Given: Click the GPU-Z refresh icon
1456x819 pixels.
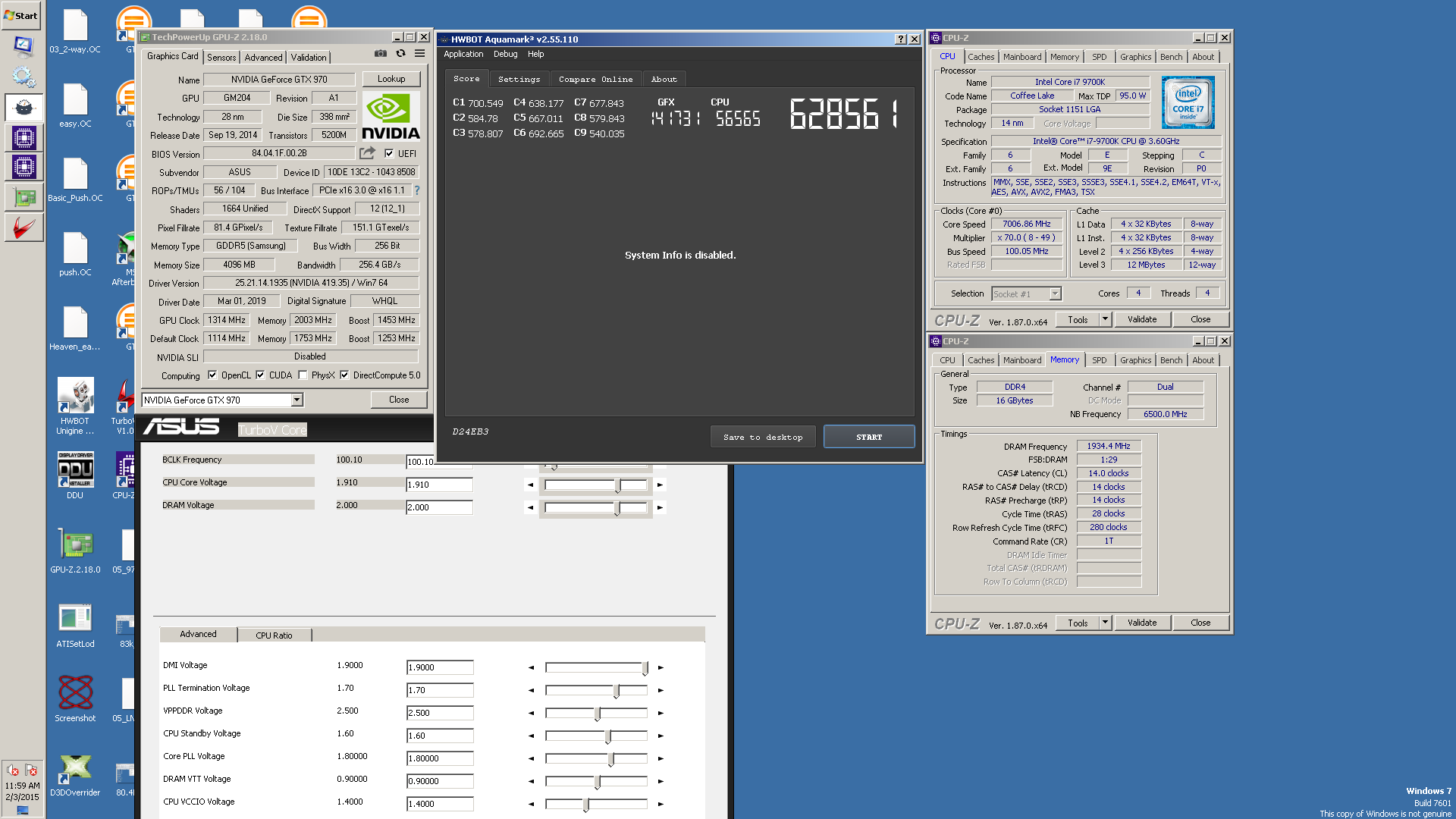Looking at the screenshot, I should pos(400,54).
